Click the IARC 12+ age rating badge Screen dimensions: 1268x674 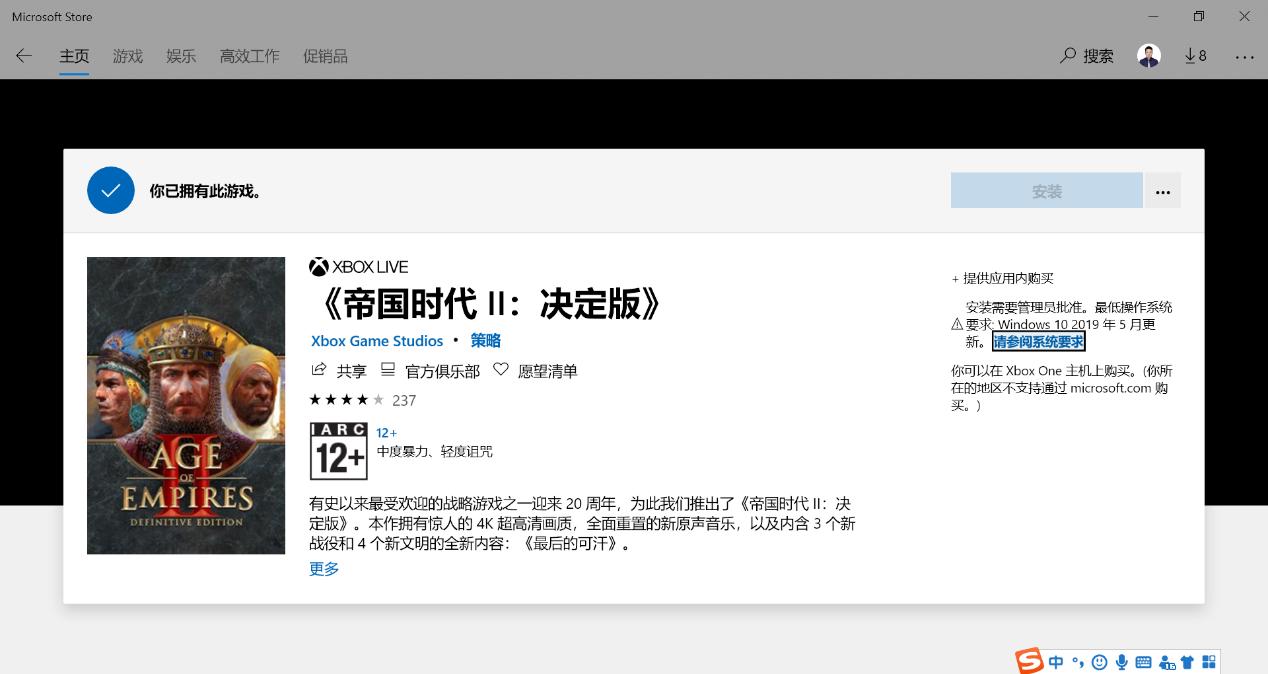[x=338, y=450]
